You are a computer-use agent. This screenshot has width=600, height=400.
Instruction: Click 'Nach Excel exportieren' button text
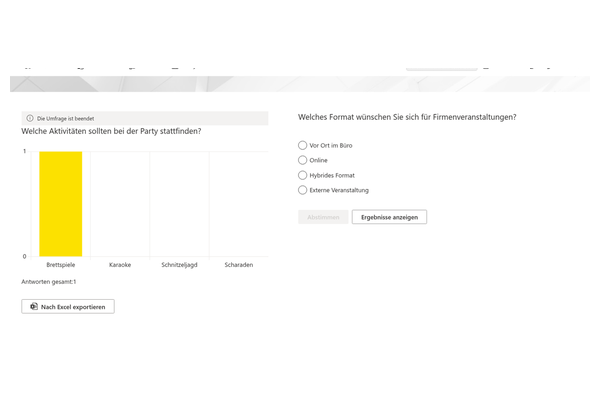[73, 307]
